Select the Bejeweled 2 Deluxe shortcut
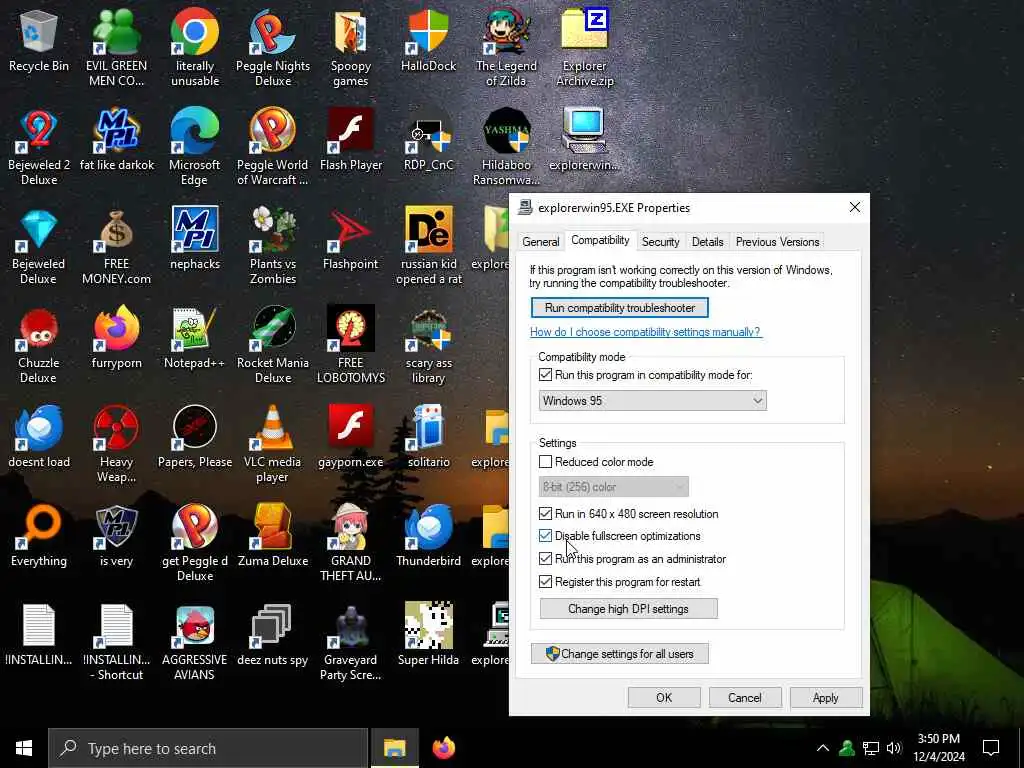This screenshot has height=768, width=1024. [39, 147]
